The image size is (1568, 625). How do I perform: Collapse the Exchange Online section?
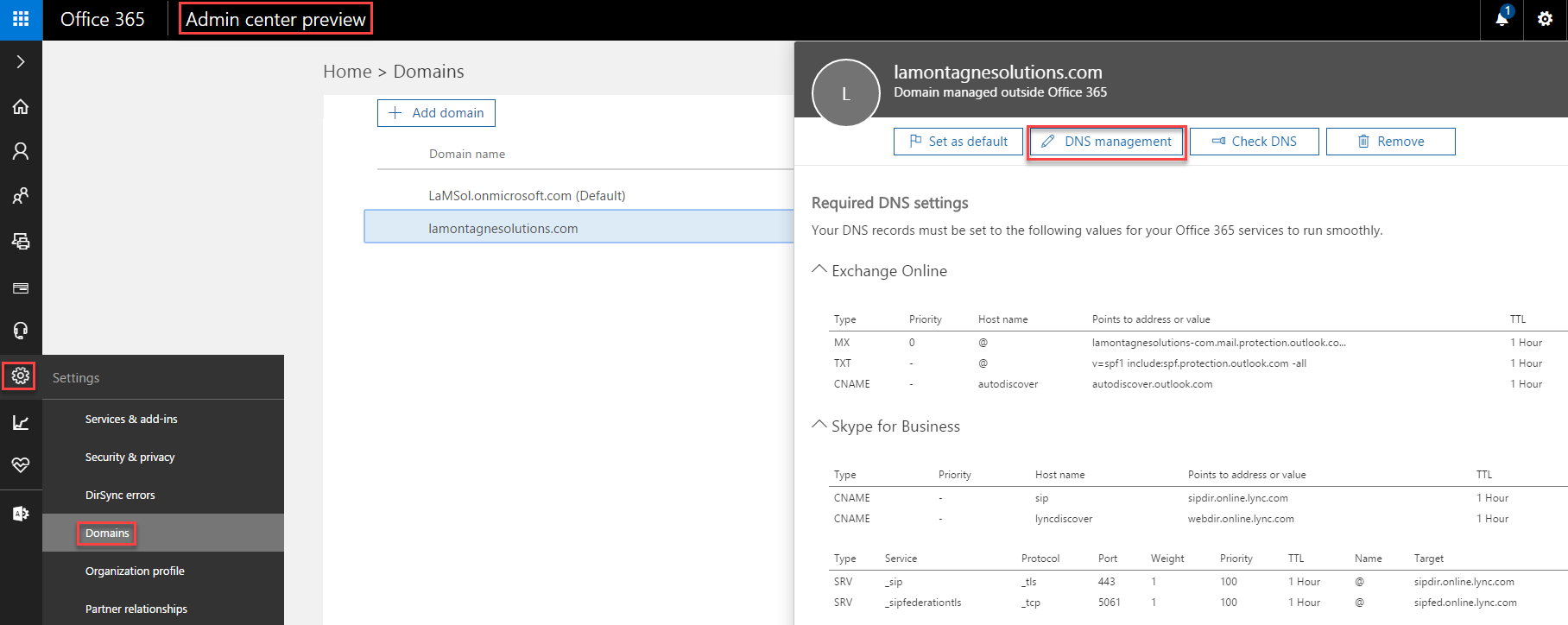click(x=819, y=270)
